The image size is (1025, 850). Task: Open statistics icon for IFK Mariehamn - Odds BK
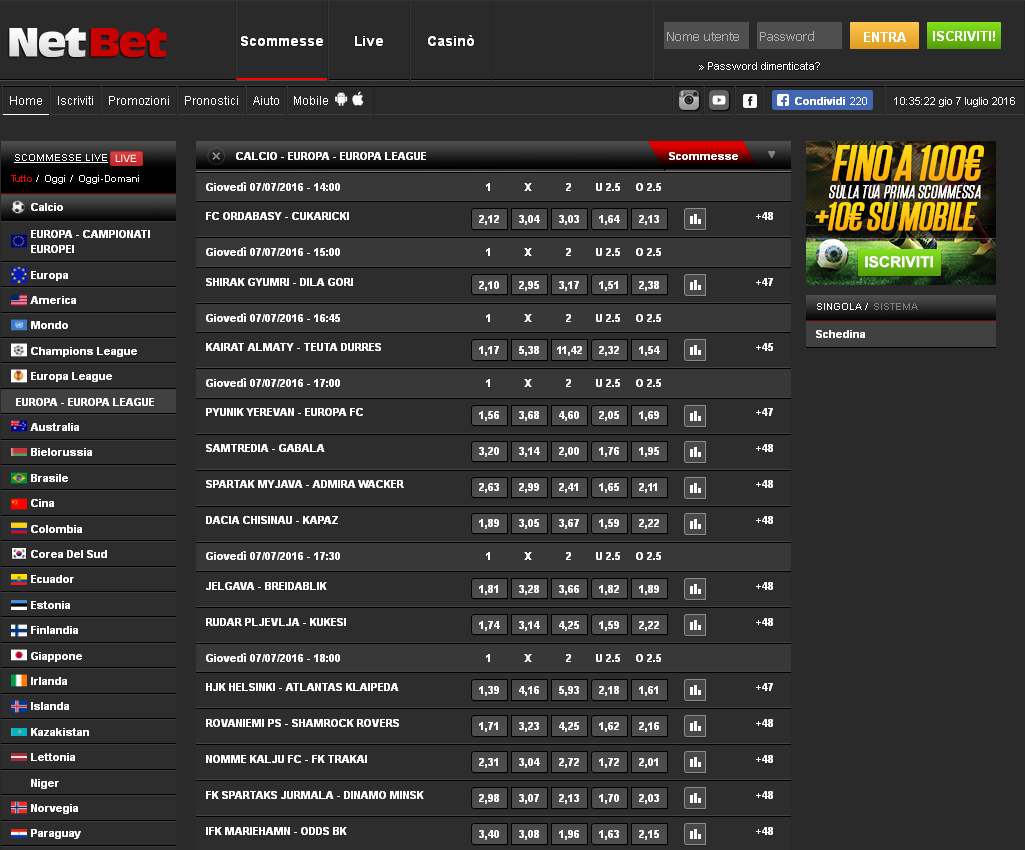tap(695, 834)
